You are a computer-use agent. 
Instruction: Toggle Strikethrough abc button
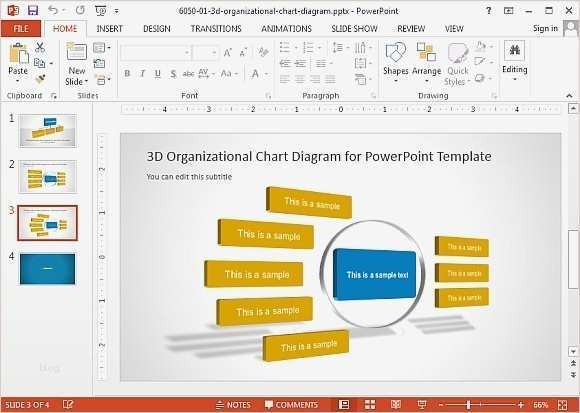pos(188,74)
